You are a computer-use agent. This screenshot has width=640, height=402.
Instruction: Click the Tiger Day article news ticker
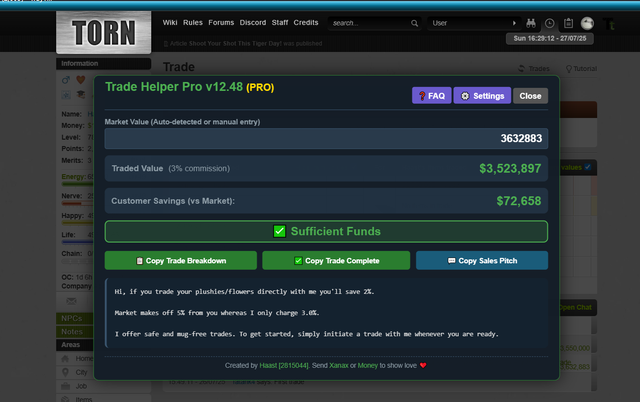[x=243, y=44]
